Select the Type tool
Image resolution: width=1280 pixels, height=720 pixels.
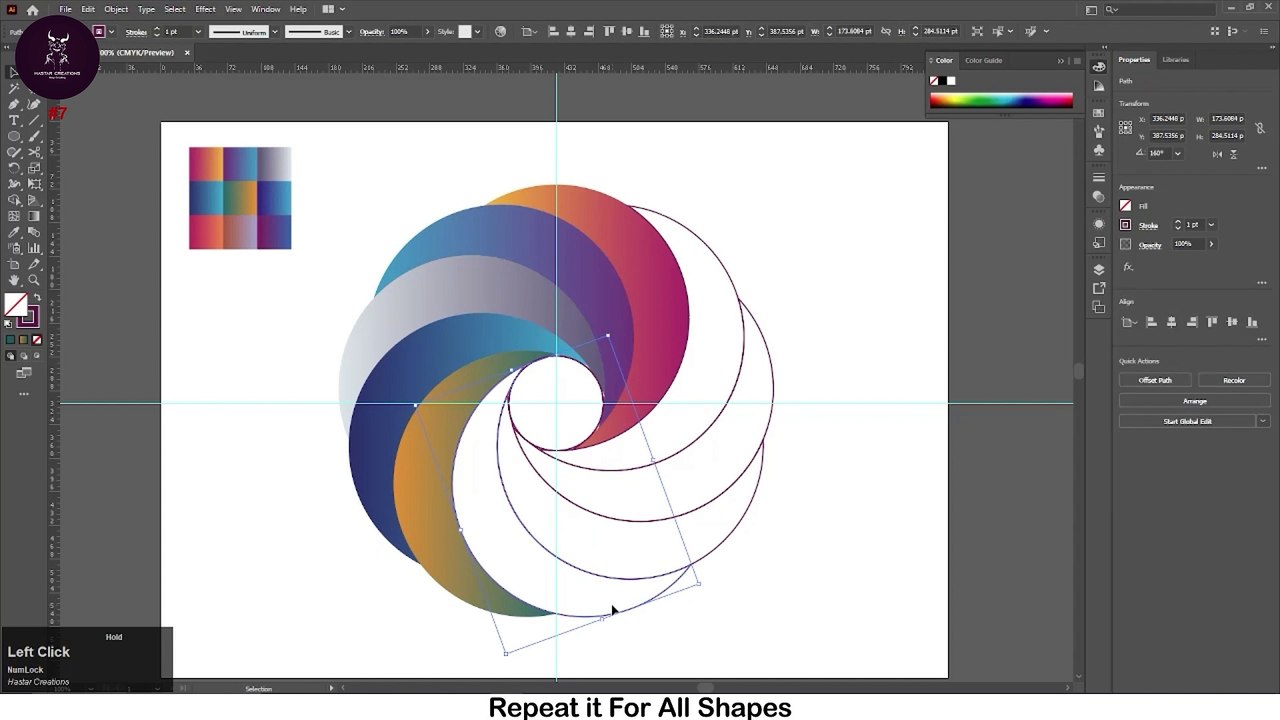(14, 120)
